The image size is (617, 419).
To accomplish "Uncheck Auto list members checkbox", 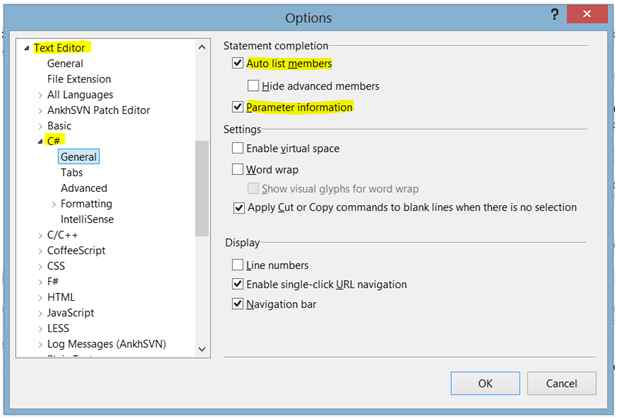I will click(238, 64).
